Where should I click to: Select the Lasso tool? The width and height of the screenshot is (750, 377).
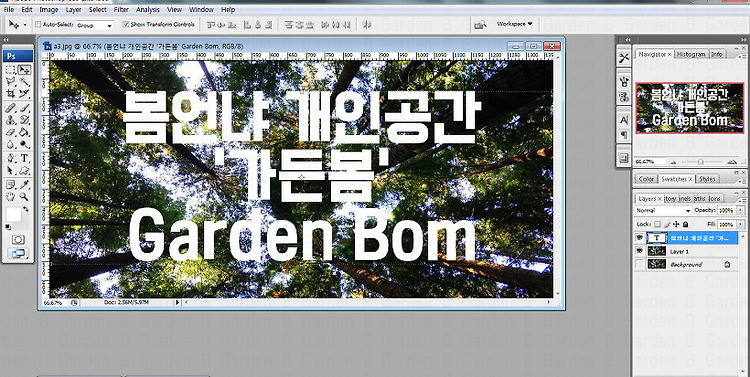[x=11, y=82]
